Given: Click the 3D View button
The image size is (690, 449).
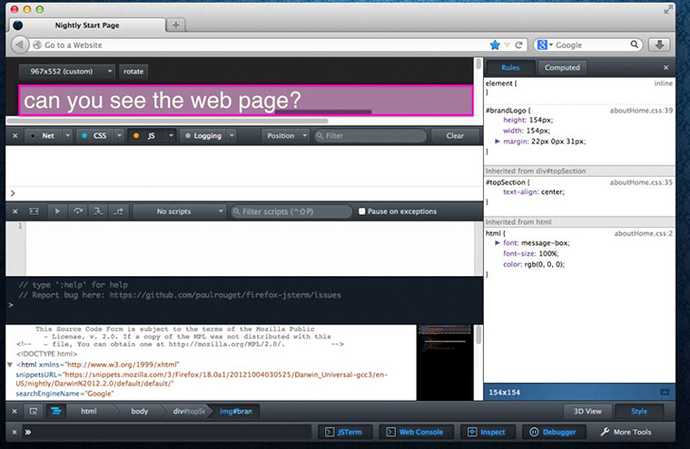Looking at the screenshot, I should pos(585,411).
